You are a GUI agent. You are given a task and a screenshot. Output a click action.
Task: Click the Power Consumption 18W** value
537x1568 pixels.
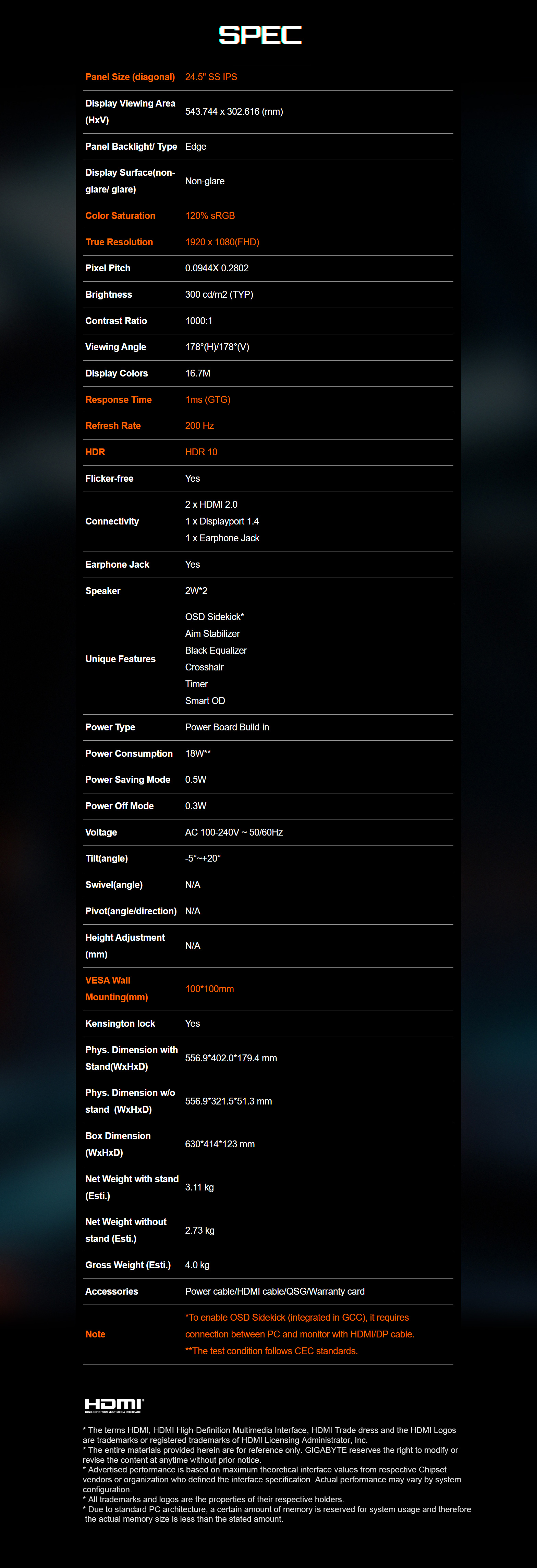[197, 754]
